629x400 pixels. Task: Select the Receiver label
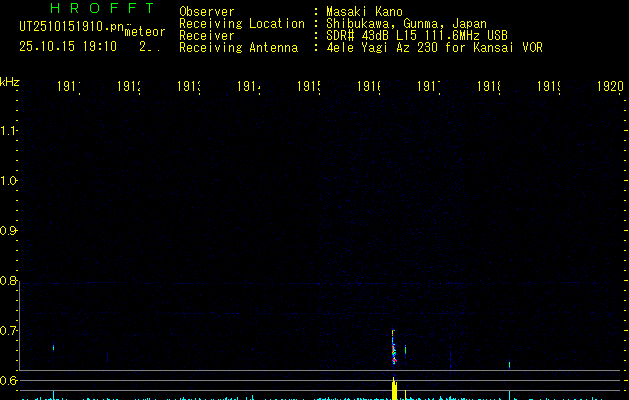click(x=207, y=36)
